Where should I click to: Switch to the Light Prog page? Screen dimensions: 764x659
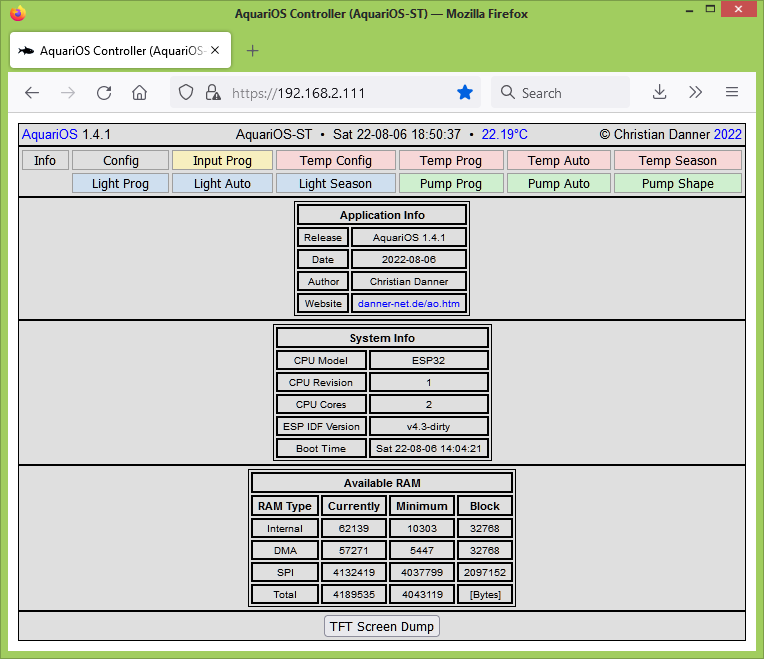[120, 184]
